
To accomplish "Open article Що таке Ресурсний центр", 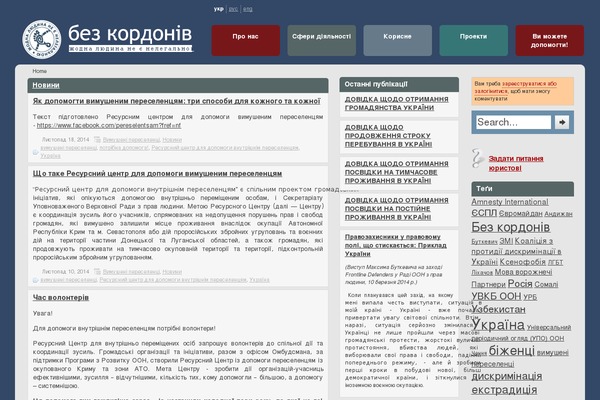I will pos(157,173).
